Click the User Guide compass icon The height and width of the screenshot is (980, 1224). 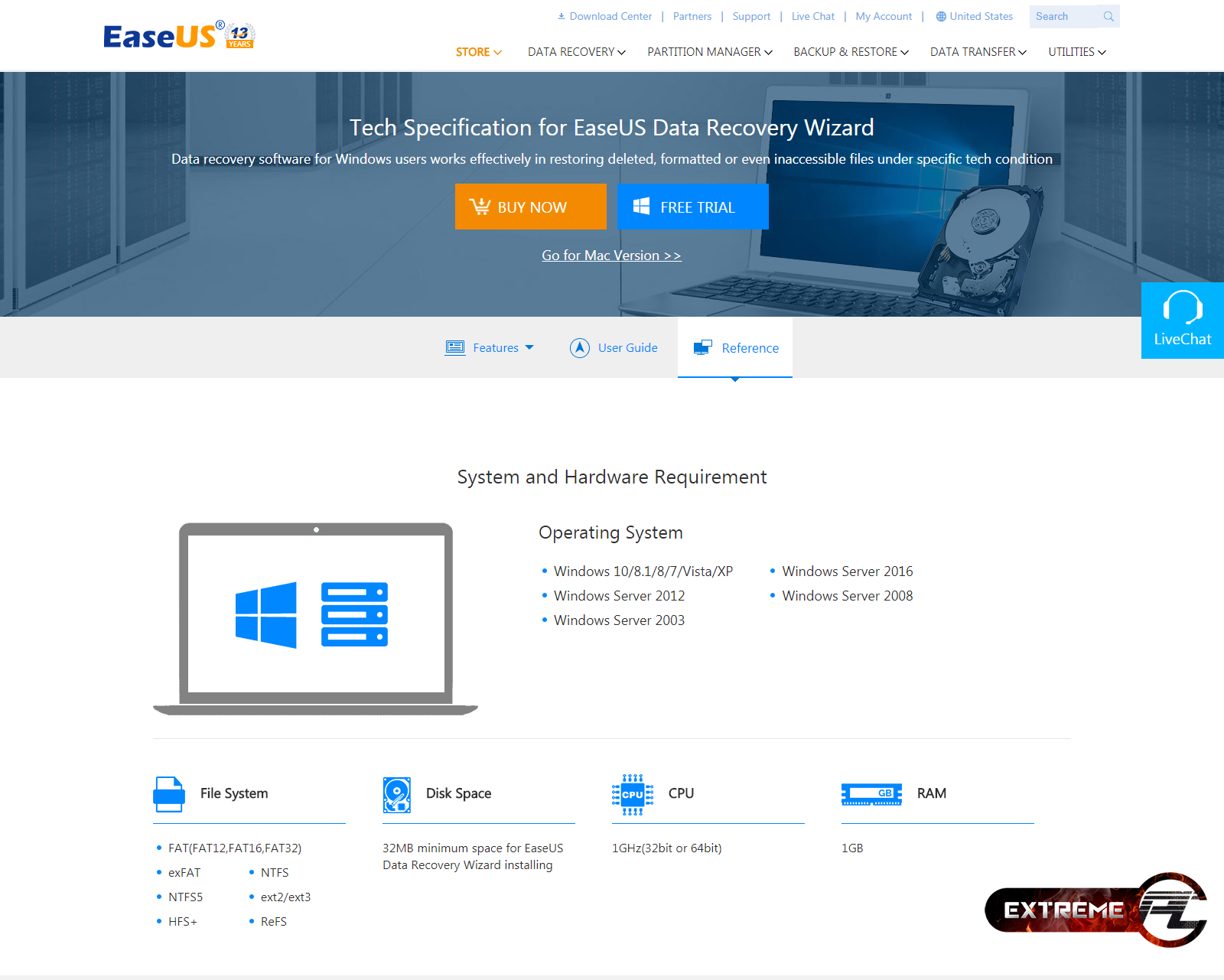coord(580,348)
